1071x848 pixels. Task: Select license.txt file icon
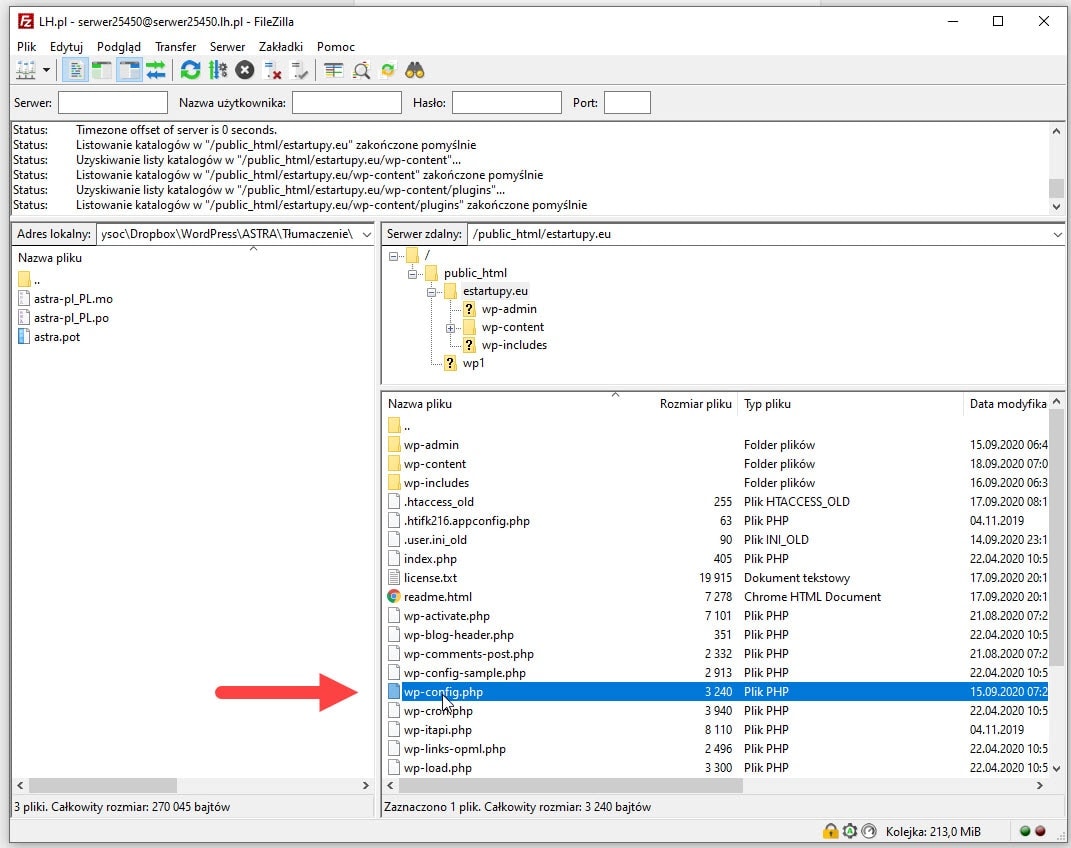pyautogui.click(x=393, y=578)
